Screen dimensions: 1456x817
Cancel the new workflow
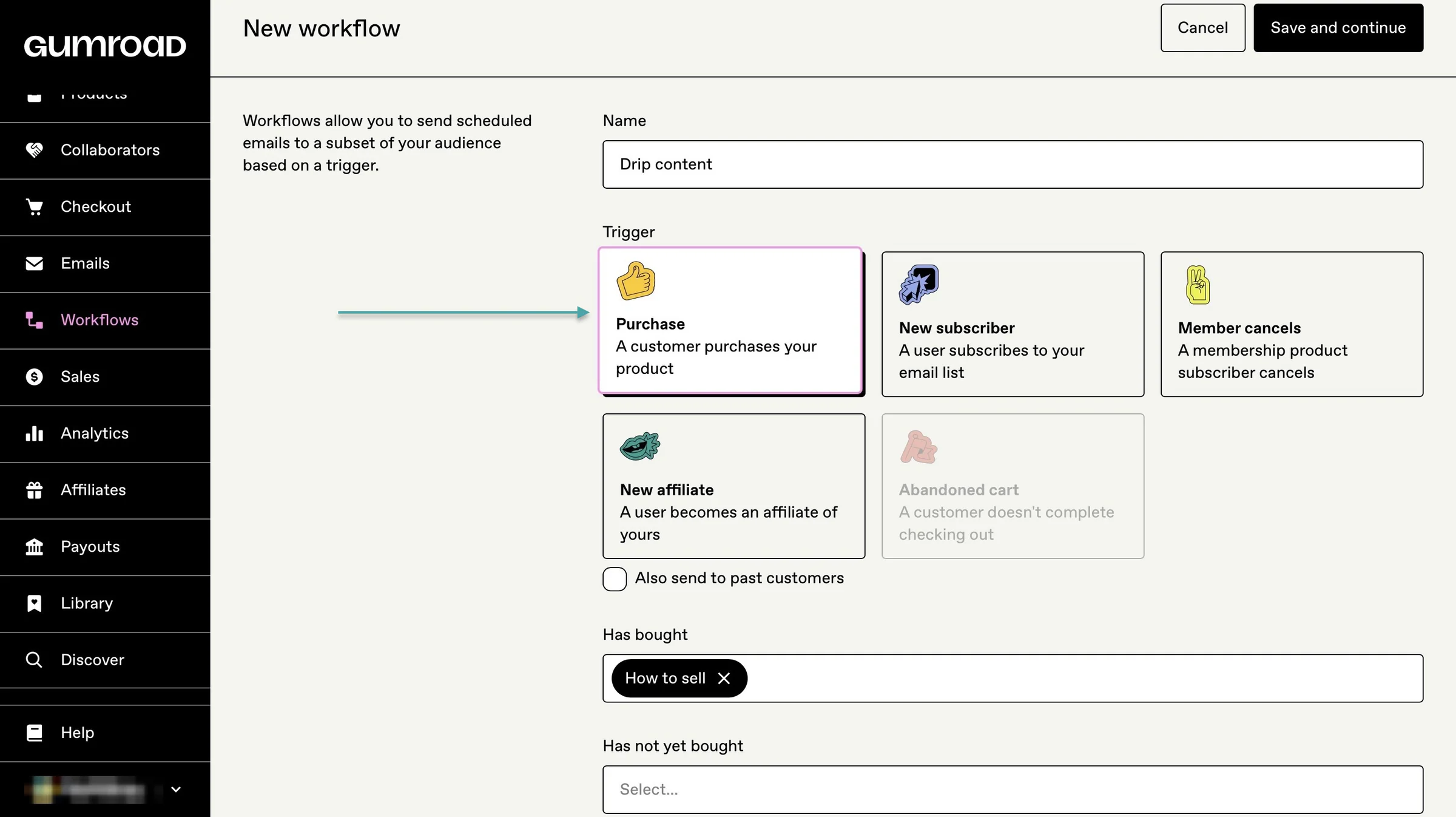pos(1202,28)
